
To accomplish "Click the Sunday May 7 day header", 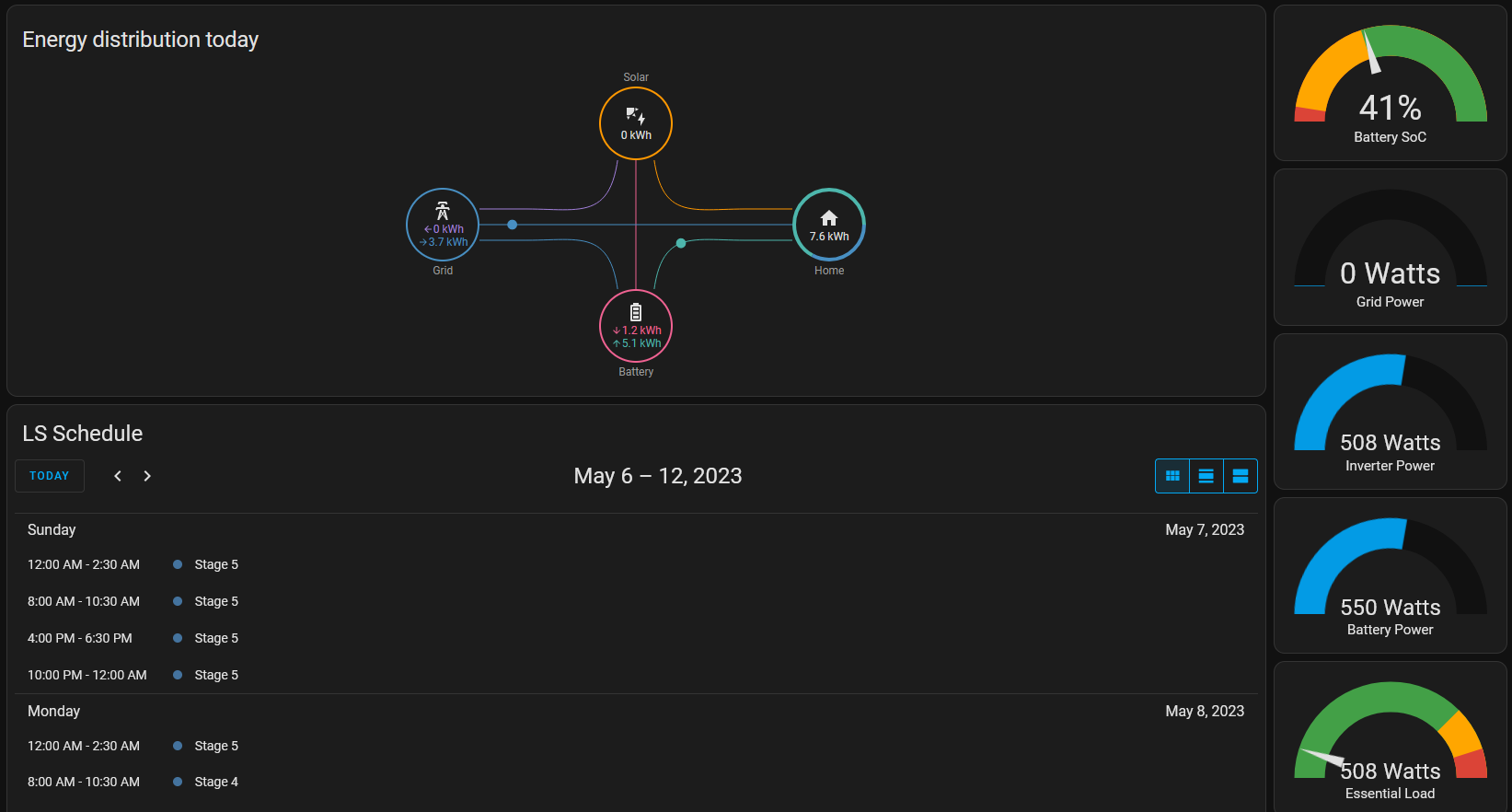I will (52, 530).
